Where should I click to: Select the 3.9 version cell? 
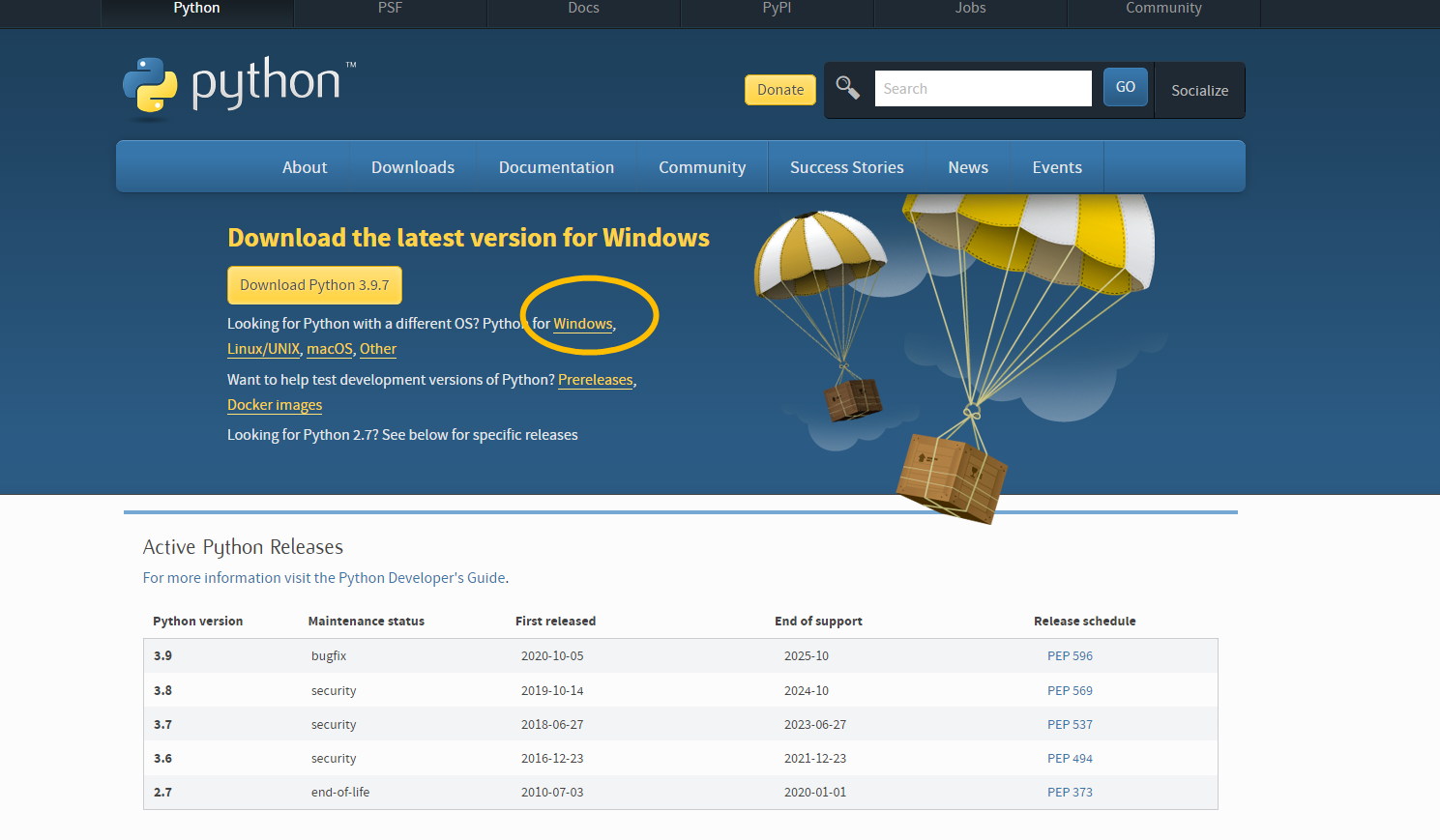[x=162, y=656]
